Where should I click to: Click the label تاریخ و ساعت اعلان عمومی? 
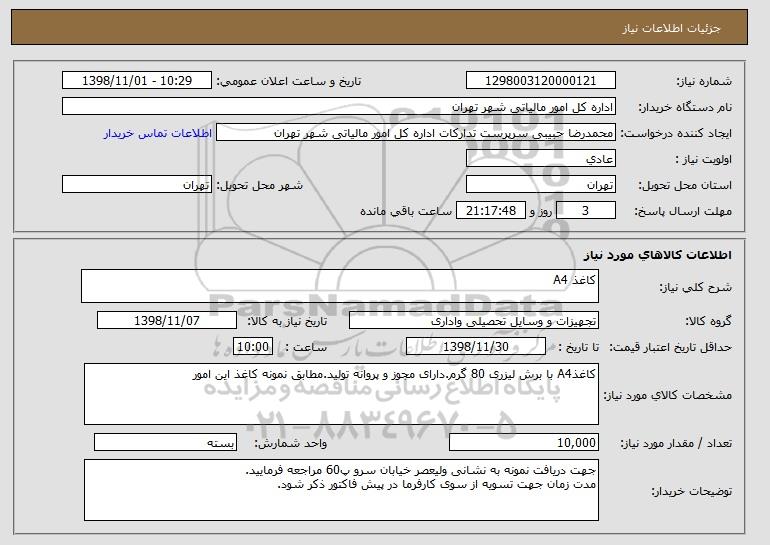click(289, 81)
